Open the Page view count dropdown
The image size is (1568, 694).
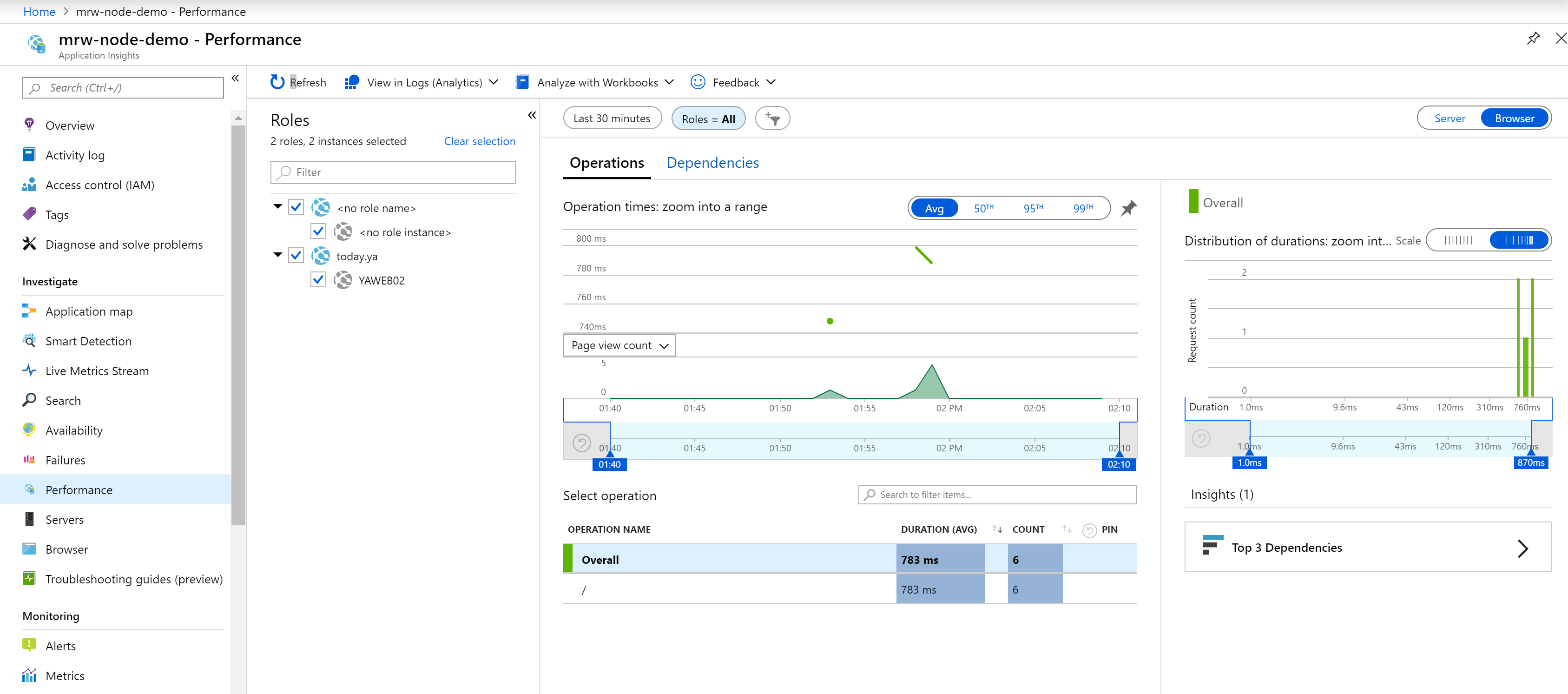pos(619,345)
